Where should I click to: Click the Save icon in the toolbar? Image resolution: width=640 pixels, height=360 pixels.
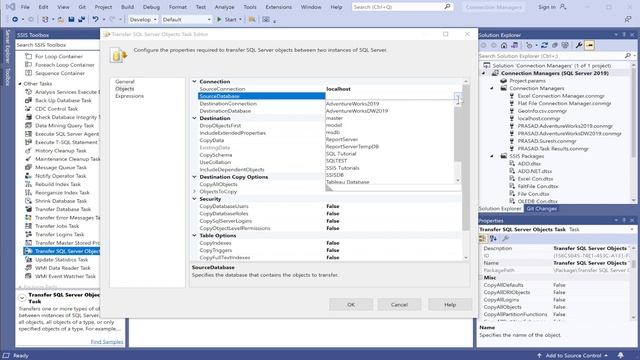[71, 19]
